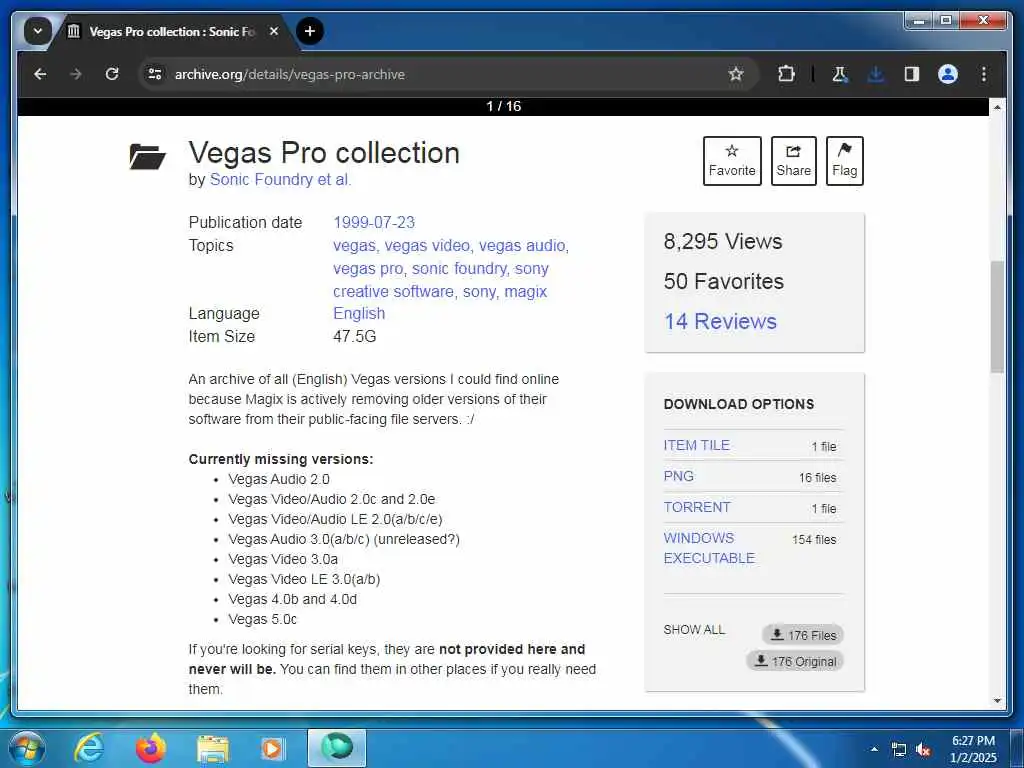Click the page scrollbar thumb
Image resolution: width=1024 pixels, height=768 pixels.
coord(997,317)
